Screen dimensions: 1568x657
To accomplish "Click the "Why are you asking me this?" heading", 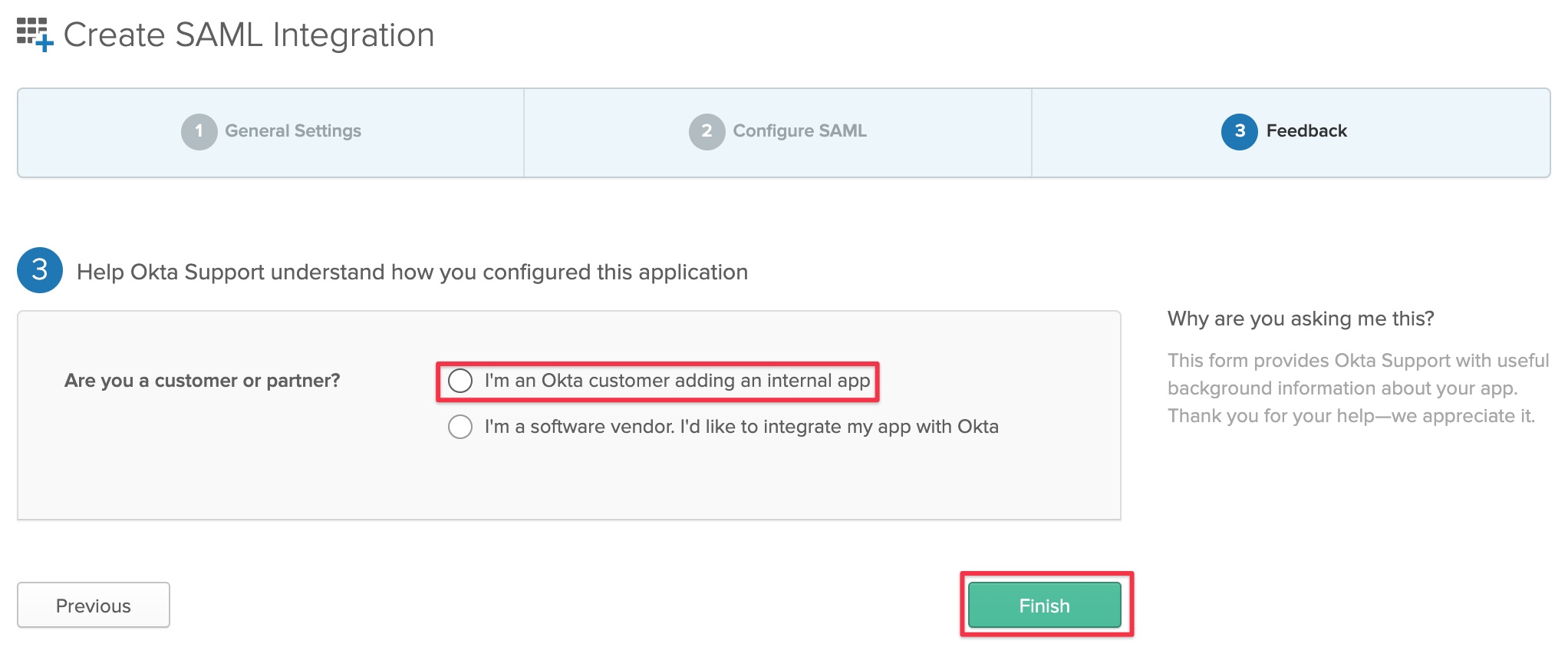I will coord(1301,319).
